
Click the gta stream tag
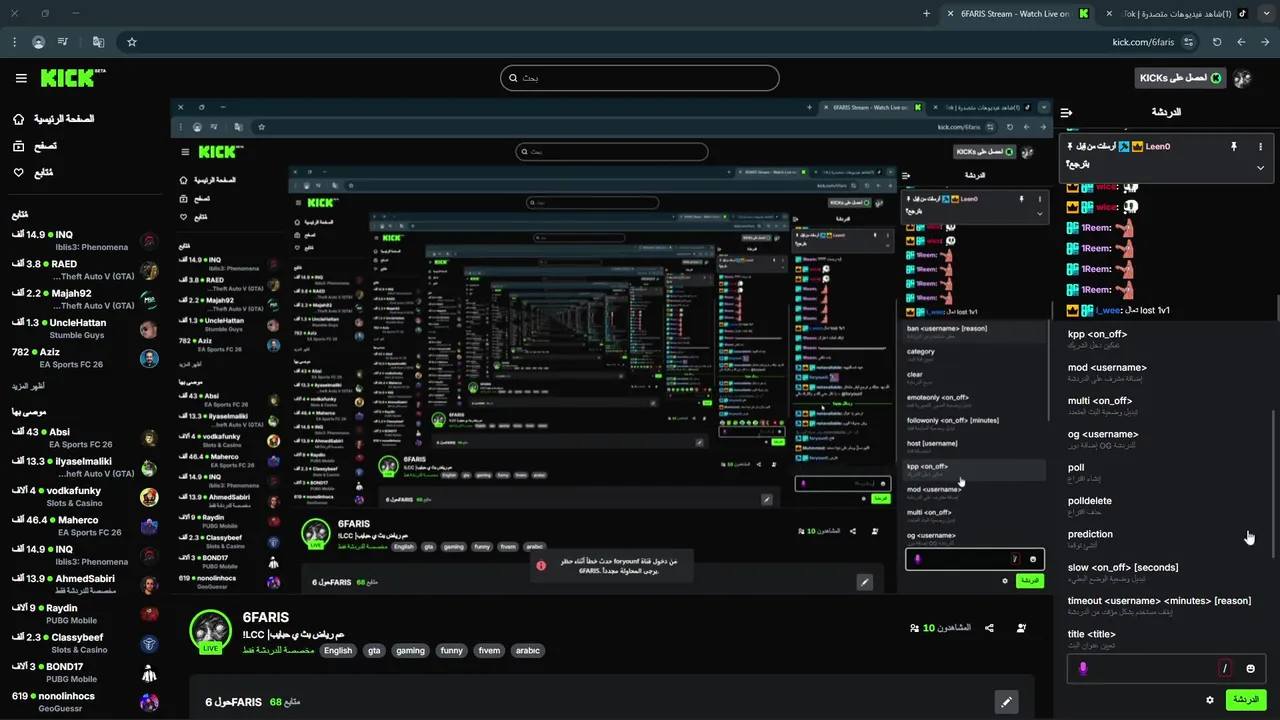(x=374, y=650)
